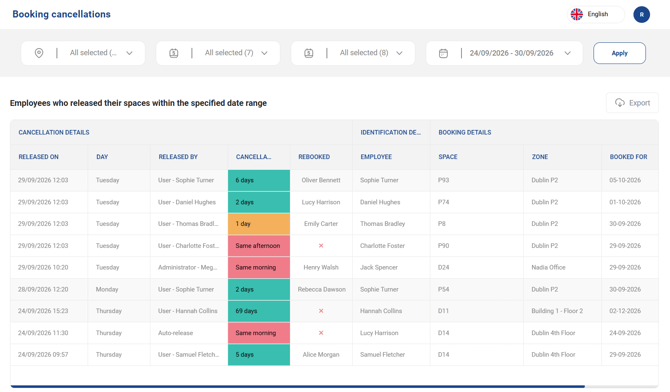Click the location pin filter icon
The width and height of the screenshot is (670, 392).
pos(39,53)
